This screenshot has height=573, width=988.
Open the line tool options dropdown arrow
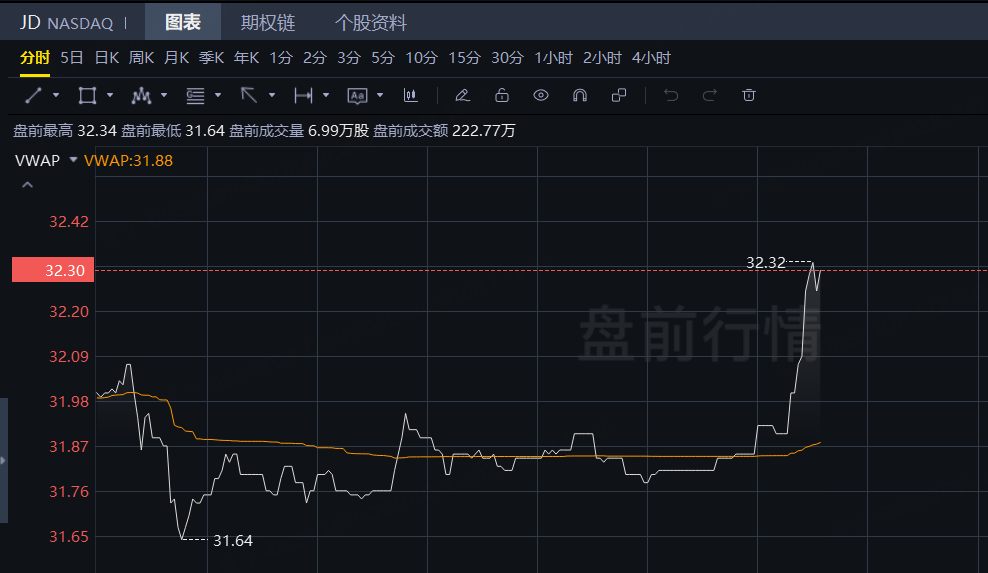coord(56,95)
